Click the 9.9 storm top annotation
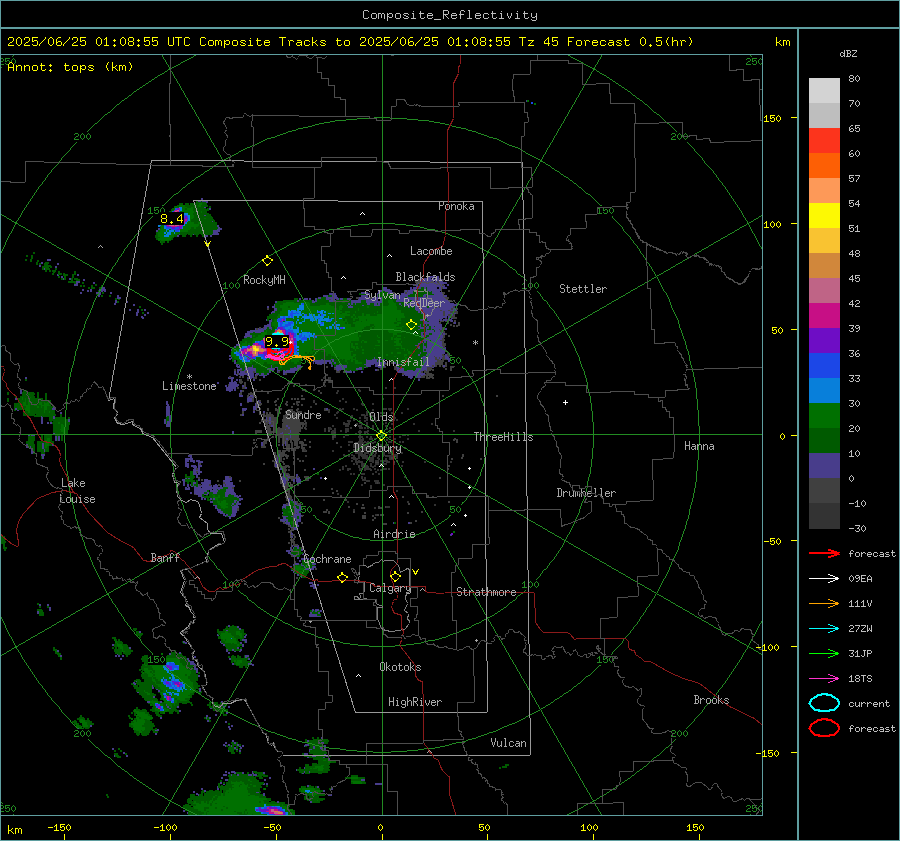 (277, 342)
